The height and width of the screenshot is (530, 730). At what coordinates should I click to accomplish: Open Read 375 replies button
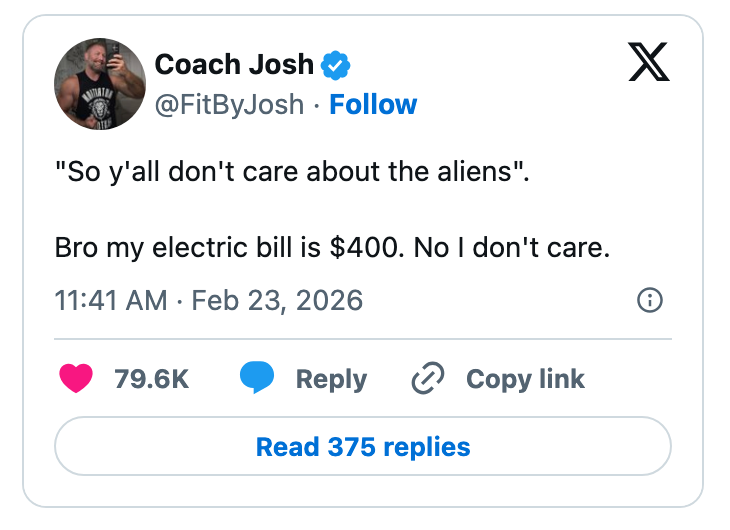pos(363,446)
